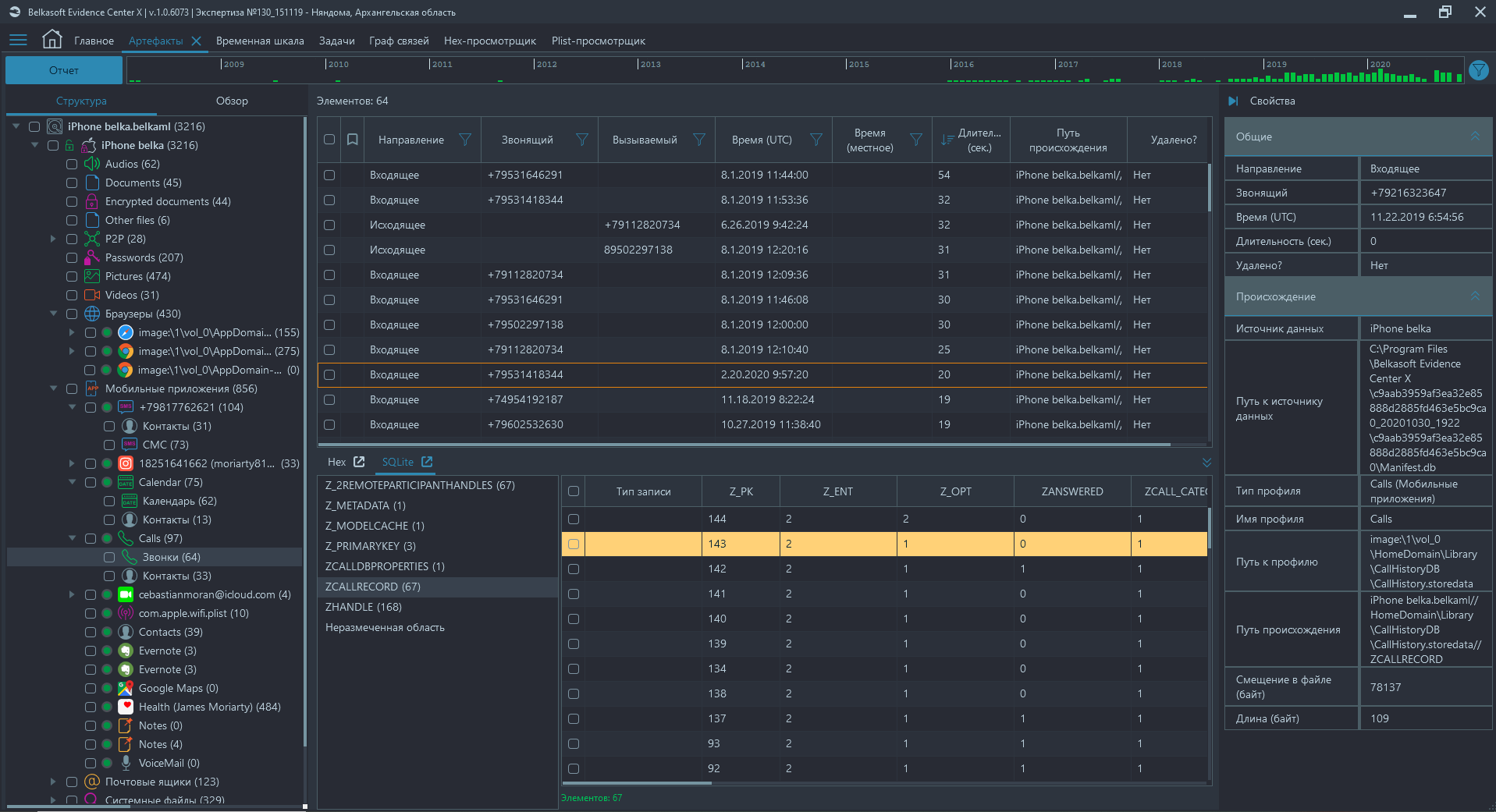Click the Pictures image icon
Screen dimensions: 1496x812
point(92,276)
